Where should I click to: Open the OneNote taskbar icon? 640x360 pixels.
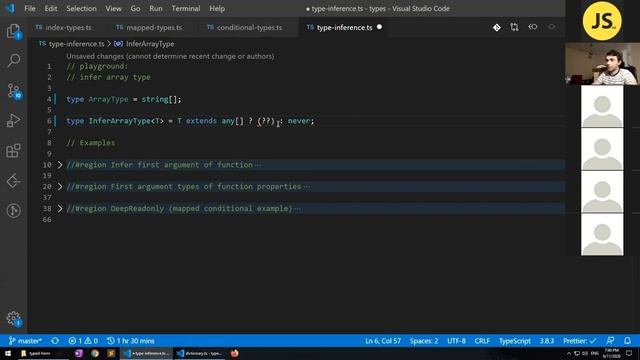pyautogui.click(x=79, y=353)
